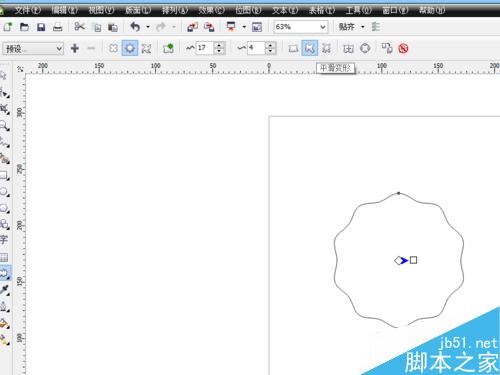Click the red Clear distortion icon

click(403, 49)
